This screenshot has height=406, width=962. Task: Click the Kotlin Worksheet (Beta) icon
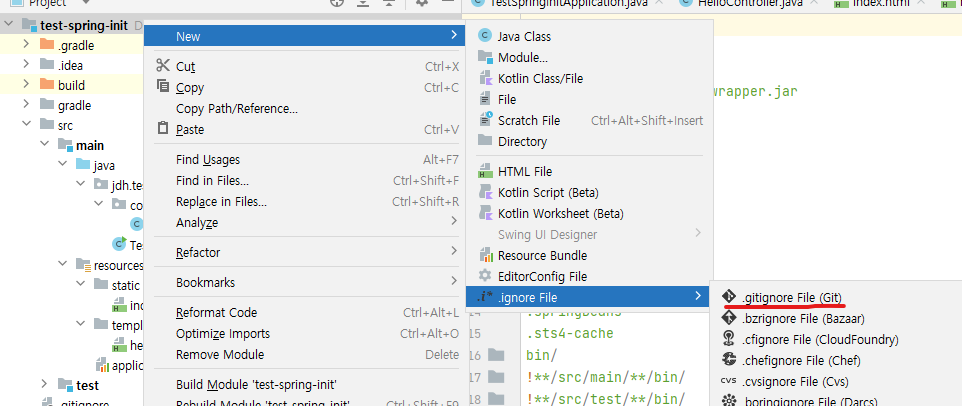pos(485,213)
